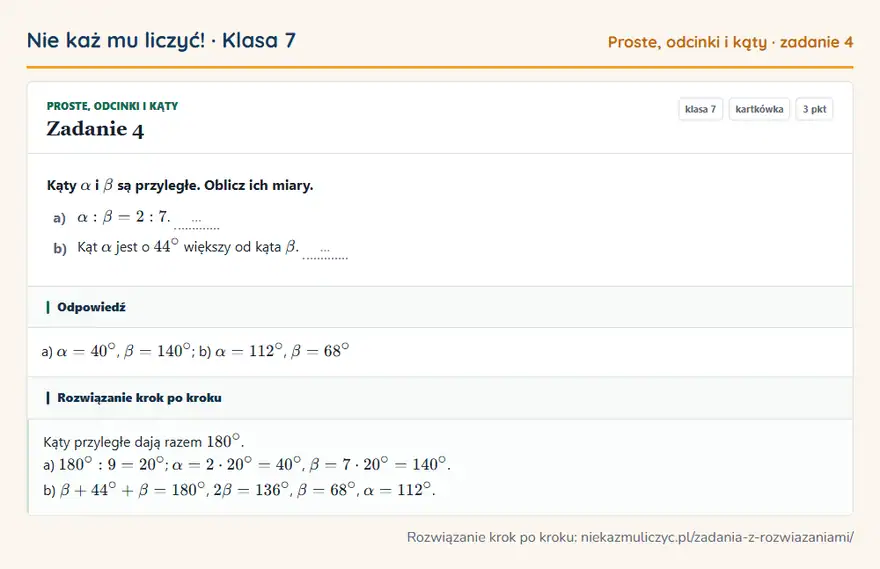The width and height of the screenshot is (880, 569).
Task: Click the answer 'α = 40°, β = 140°'
Action: coord(124,351)
